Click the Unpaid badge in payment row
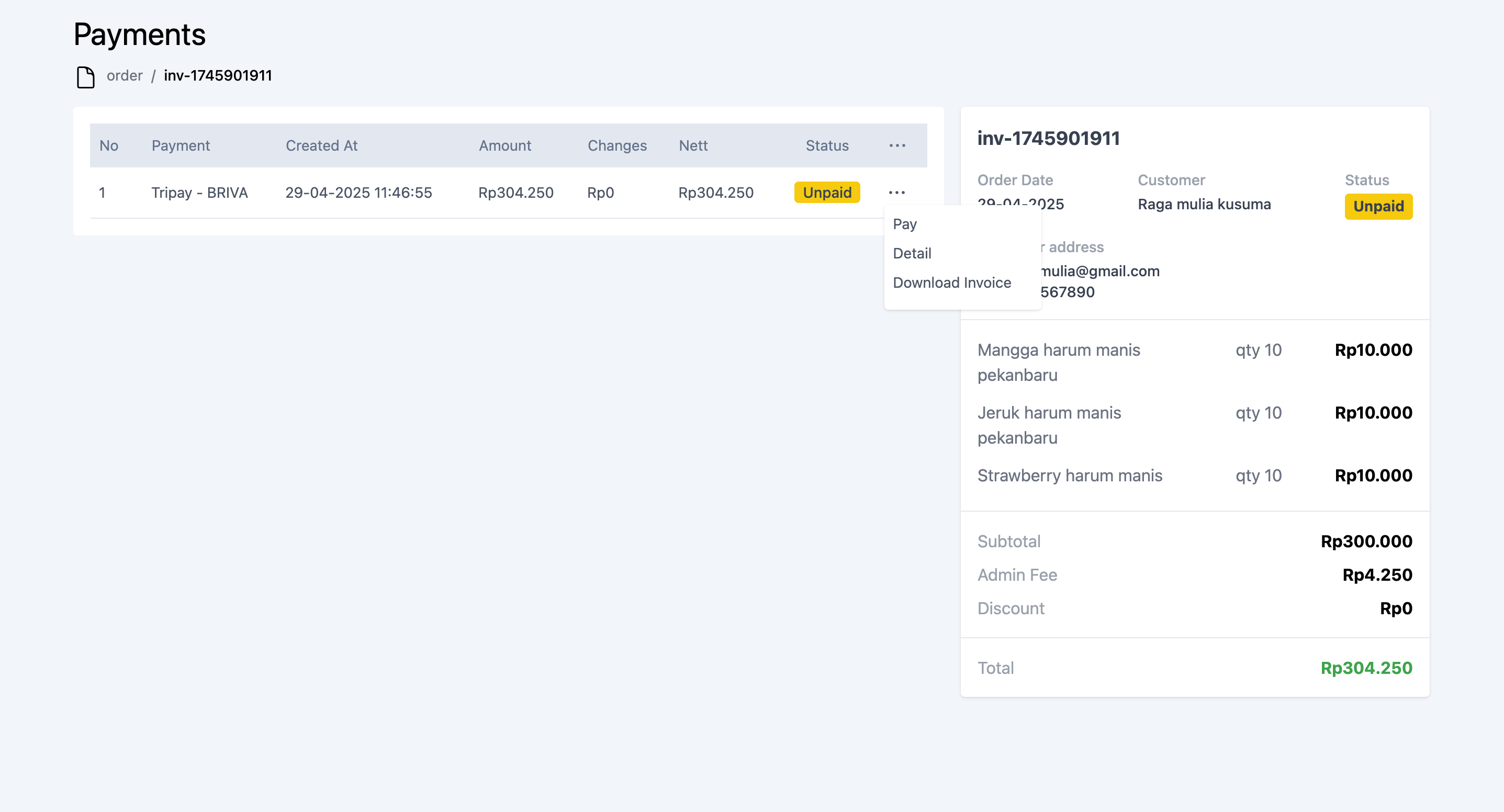 coord(827,193)
